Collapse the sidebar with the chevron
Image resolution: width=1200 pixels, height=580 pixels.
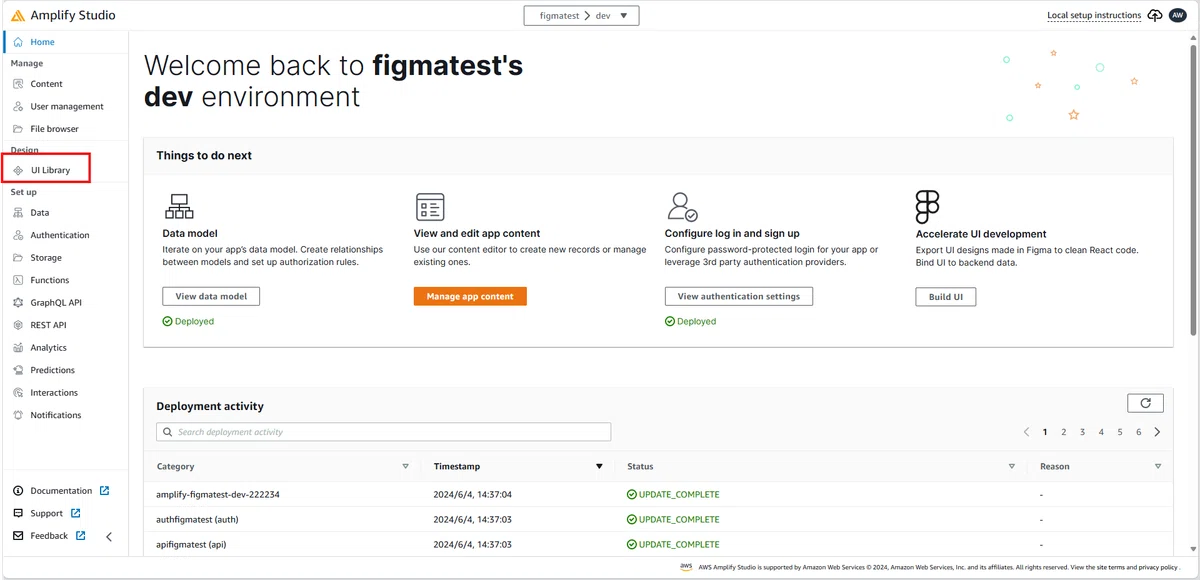click(109, 537)
